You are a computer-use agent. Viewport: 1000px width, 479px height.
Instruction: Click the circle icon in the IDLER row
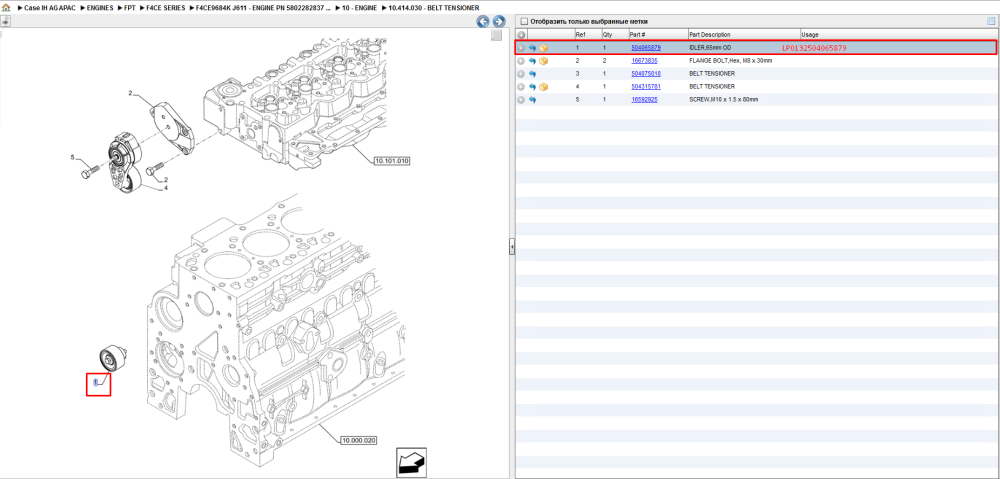click(x=521, y=48)
